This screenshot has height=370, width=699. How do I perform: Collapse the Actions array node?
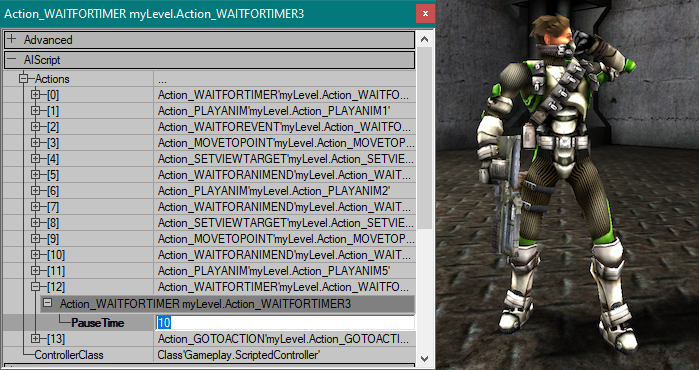tap(23, 79)
